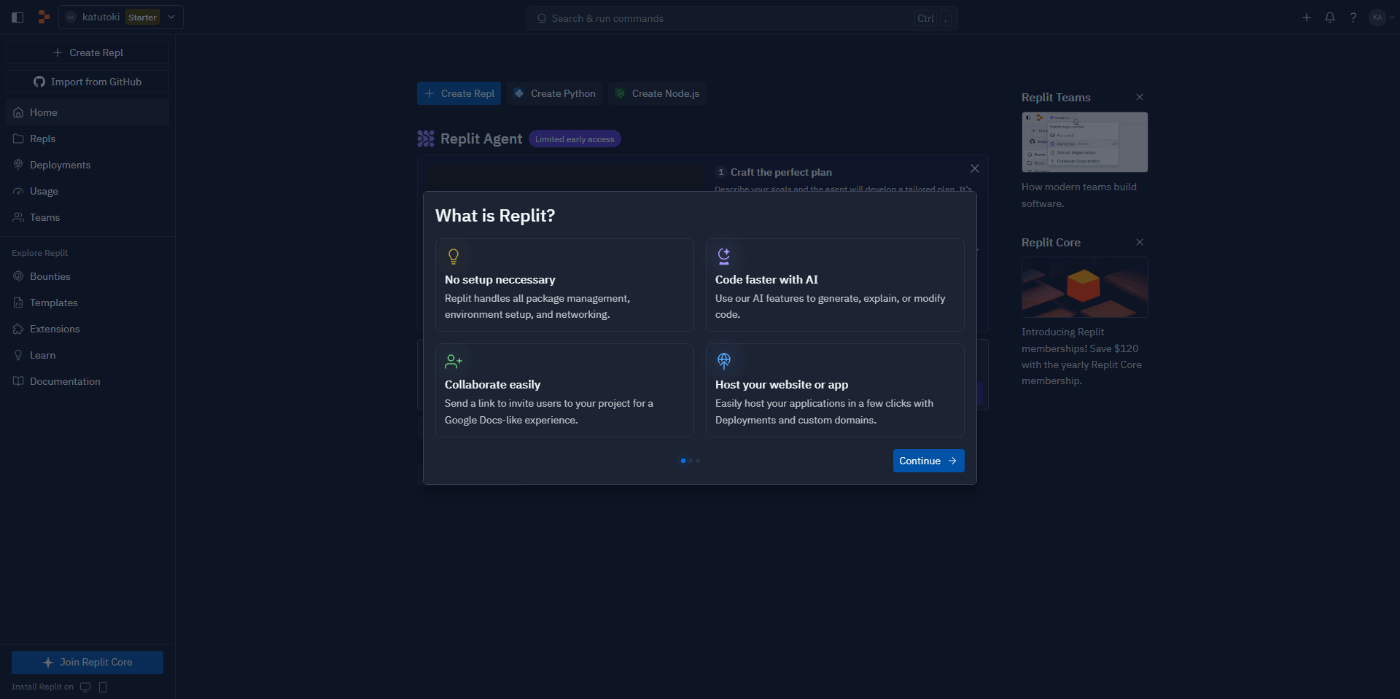
Task: Open Templates in the sidebar
Action: click(88, 302)
